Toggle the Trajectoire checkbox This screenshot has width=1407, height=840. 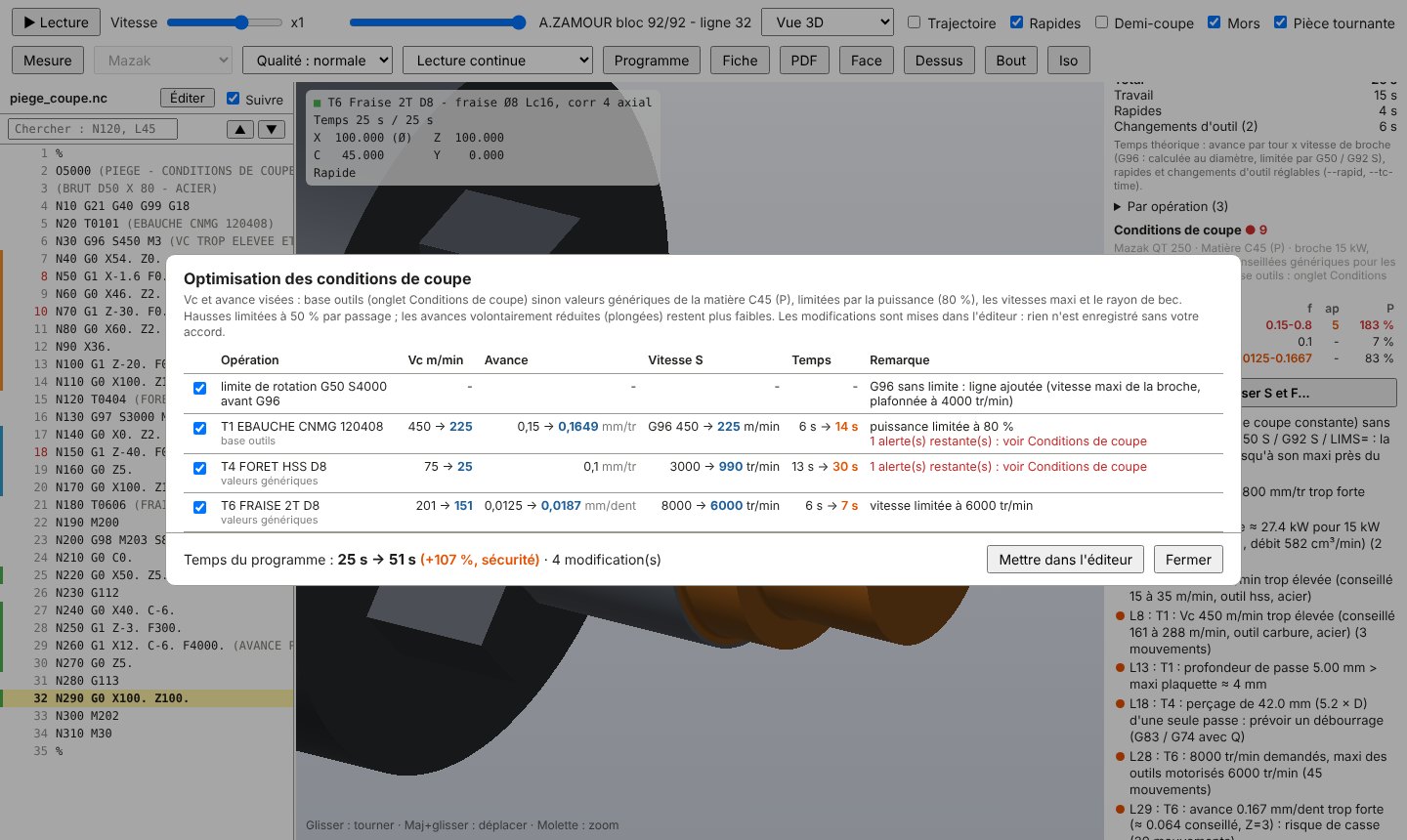tap(914, 21)
